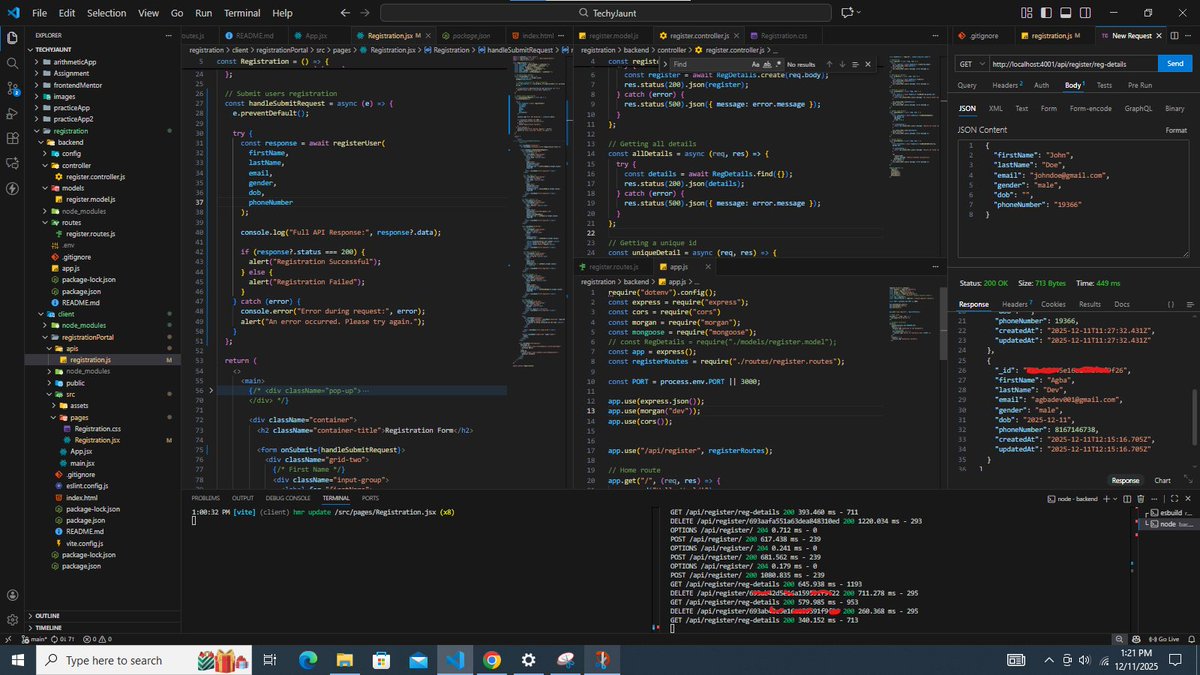
Task: Open the Selection menu
Action: tap(106, 13)
